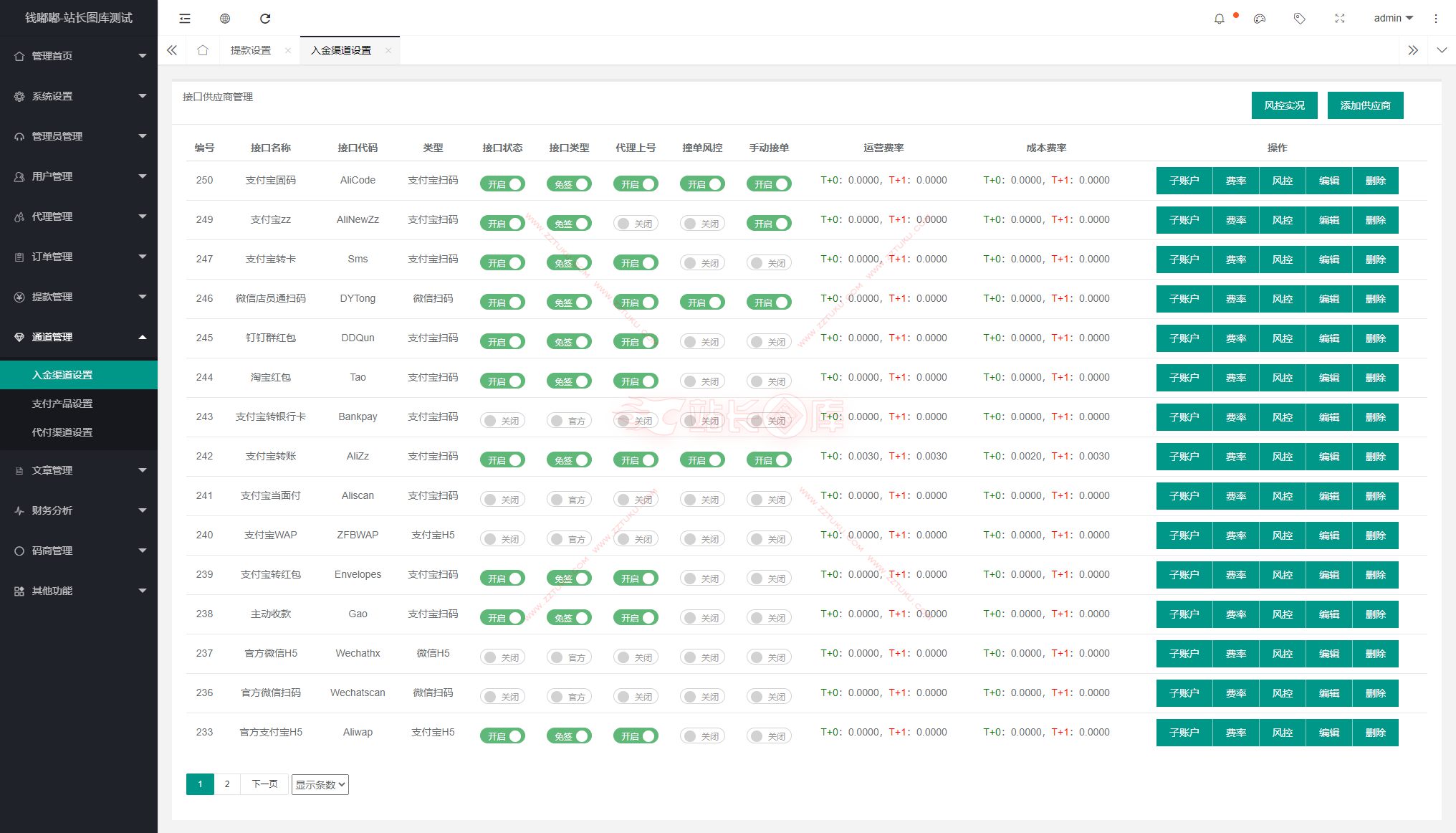Open the 显示条数 page size dropdown

[x=320, y=784]
